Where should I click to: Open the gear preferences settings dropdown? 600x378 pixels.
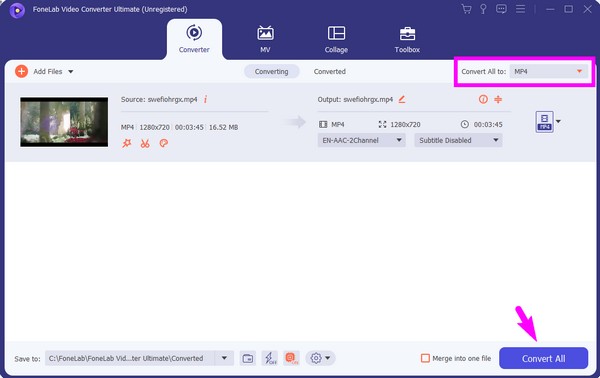[x=320, y=358]
